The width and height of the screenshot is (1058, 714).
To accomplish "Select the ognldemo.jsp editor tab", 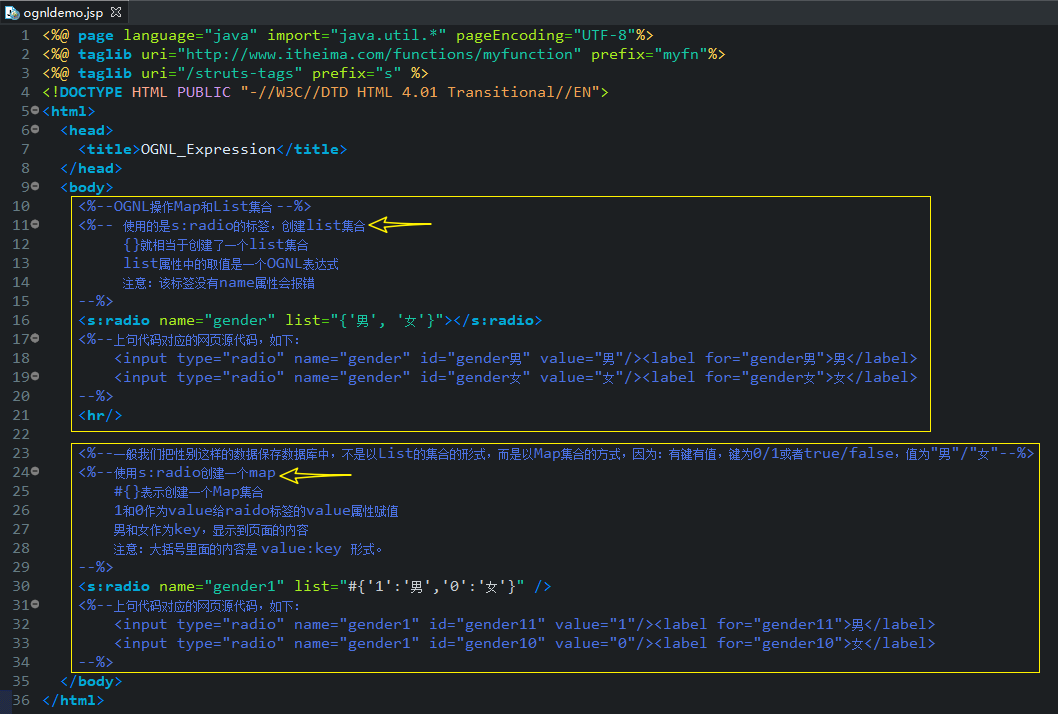I will click(x=63, y=12).
